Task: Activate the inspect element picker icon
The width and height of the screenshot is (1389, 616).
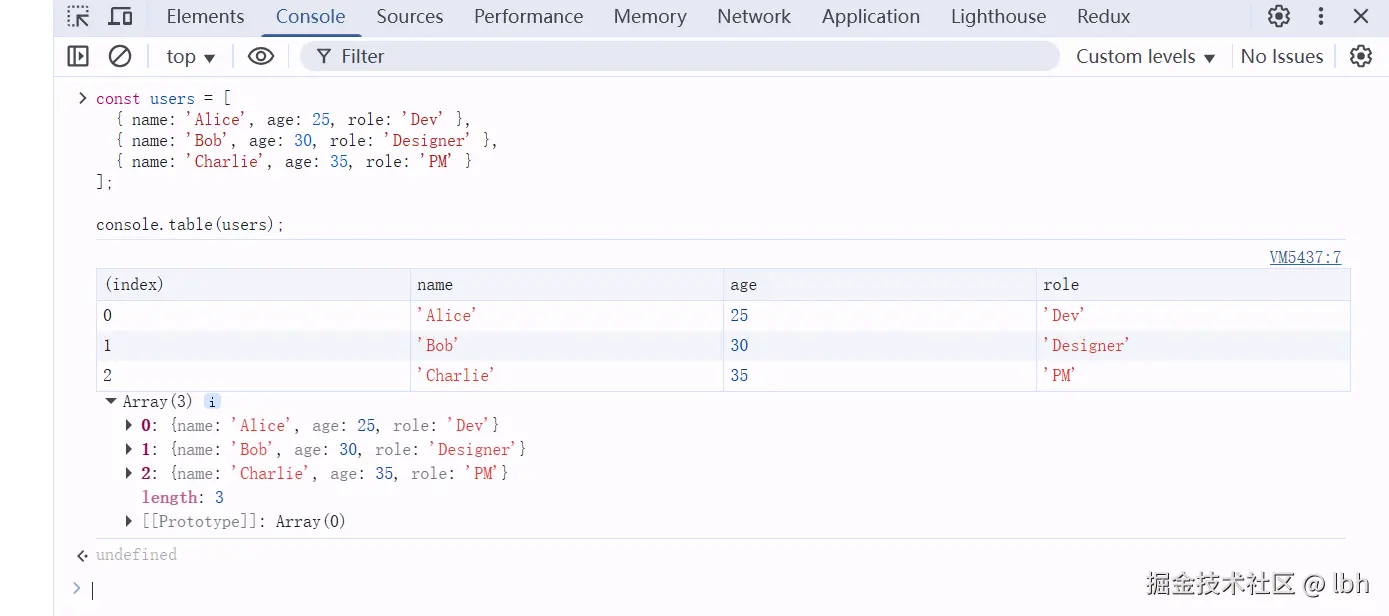Action: point(78,17)
